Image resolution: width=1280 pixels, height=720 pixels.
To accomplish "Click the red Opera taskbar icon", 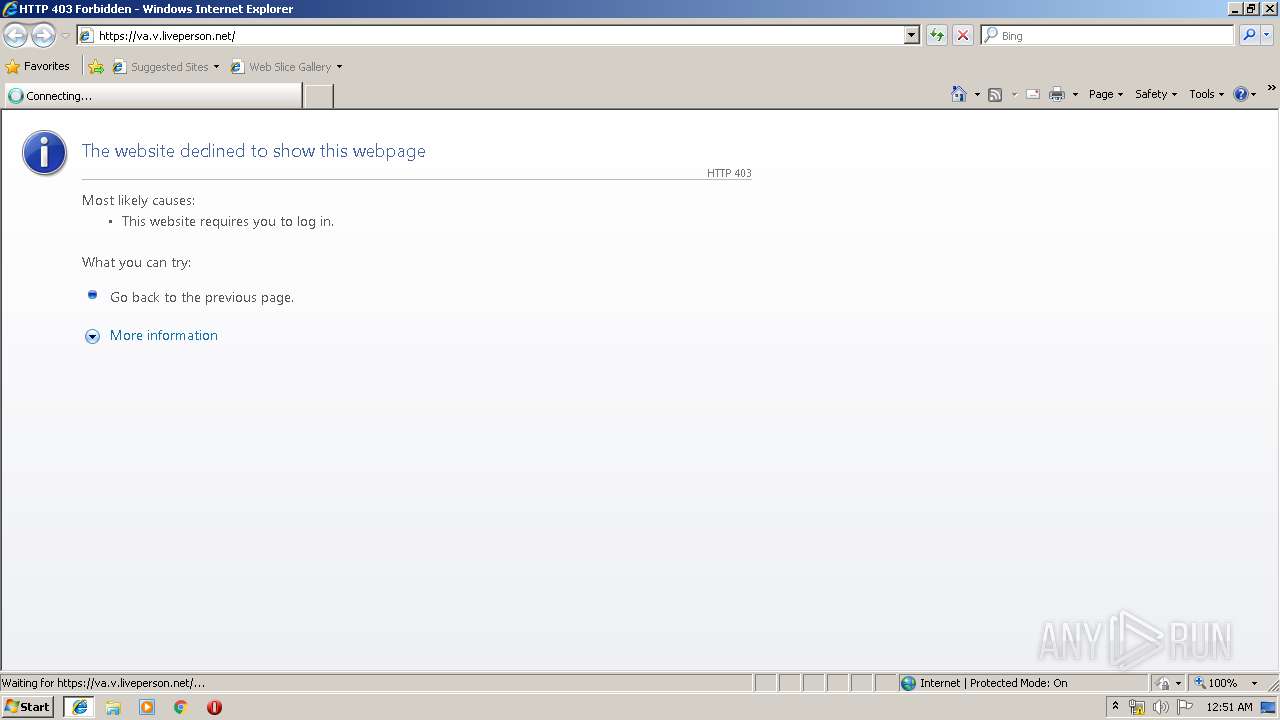I will click(x=214, y=707).
